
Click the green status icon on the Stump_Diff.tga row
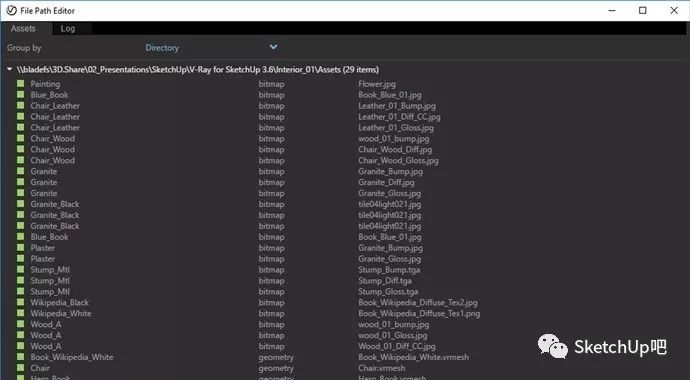(20, 280)
